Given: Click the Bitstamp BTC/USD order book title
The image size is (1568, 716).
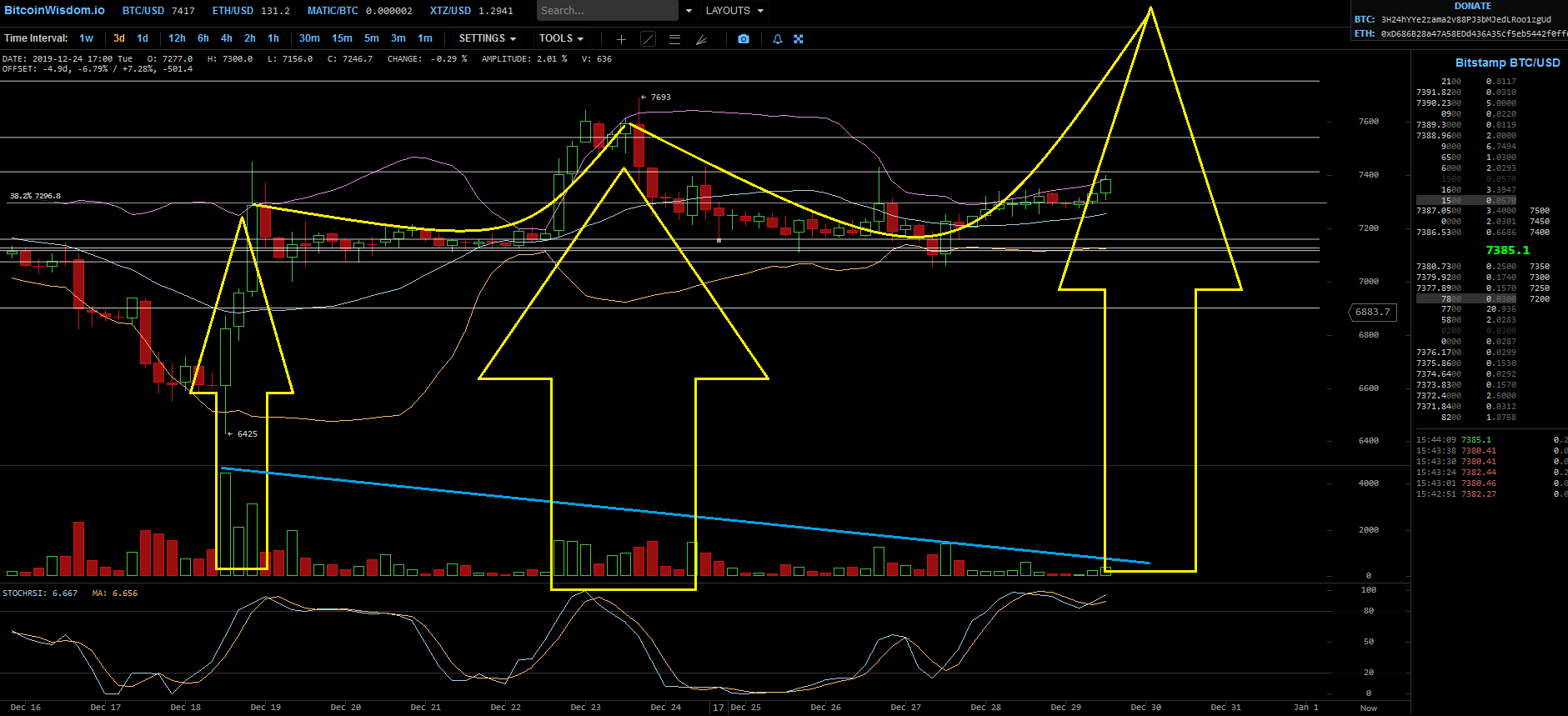Looking at the screenshot, I should 1507,63.
